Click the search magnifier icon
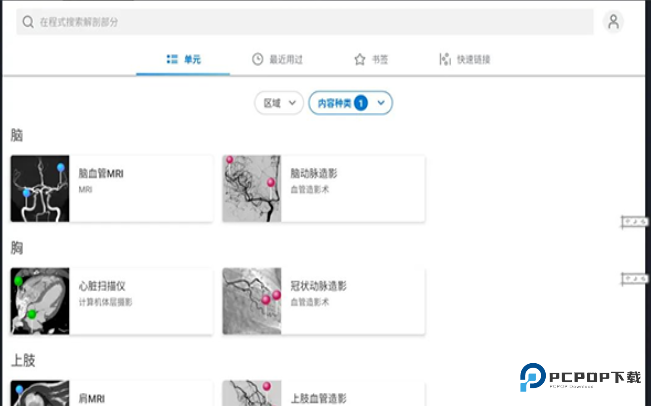The image size is (651, 406). [x=28, y=22]
